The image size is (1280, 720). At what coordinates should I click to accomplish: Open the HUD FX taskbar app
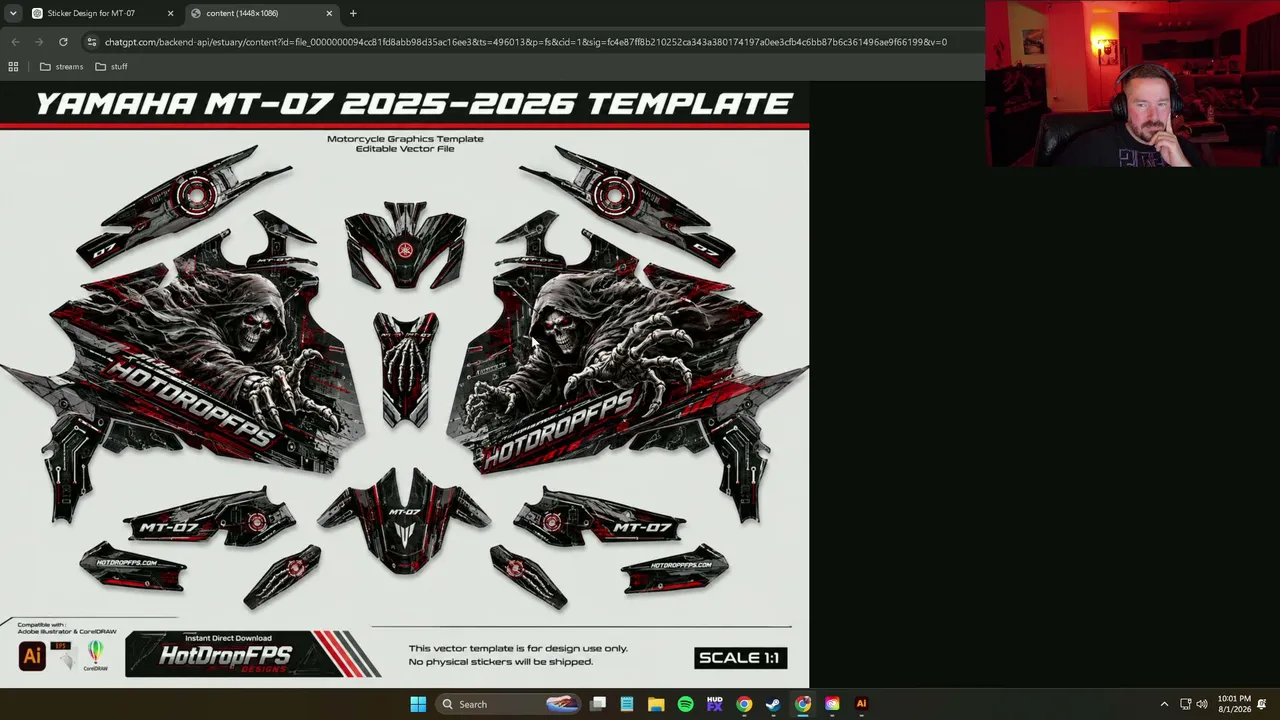[714, 704]
